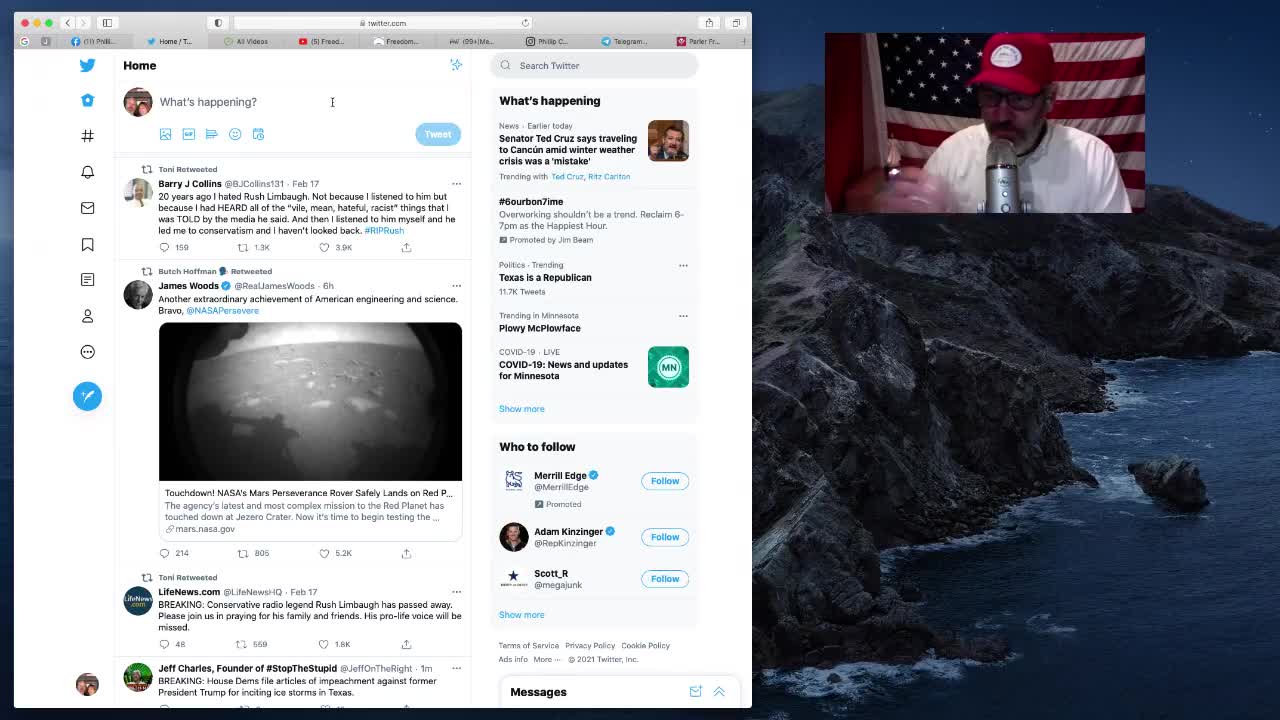1280x720 pixels.
Task: Click the top tweets sparkle icon
Action: coord(456,65)
